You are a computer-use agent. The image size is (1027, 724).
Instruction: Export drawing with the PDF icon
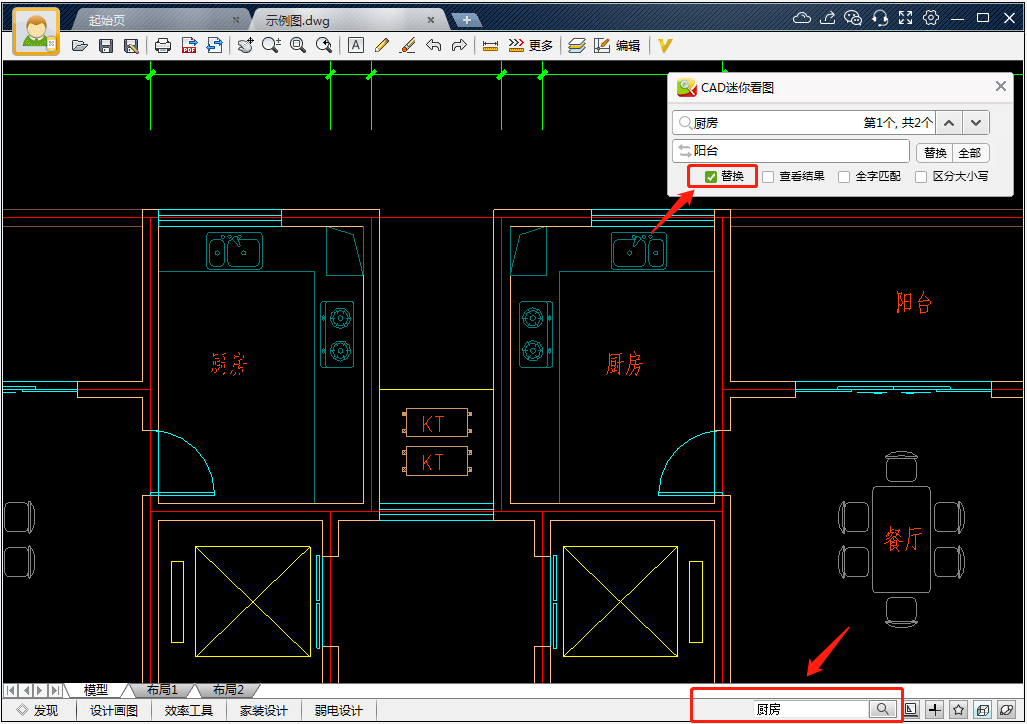tap(189, 46)
